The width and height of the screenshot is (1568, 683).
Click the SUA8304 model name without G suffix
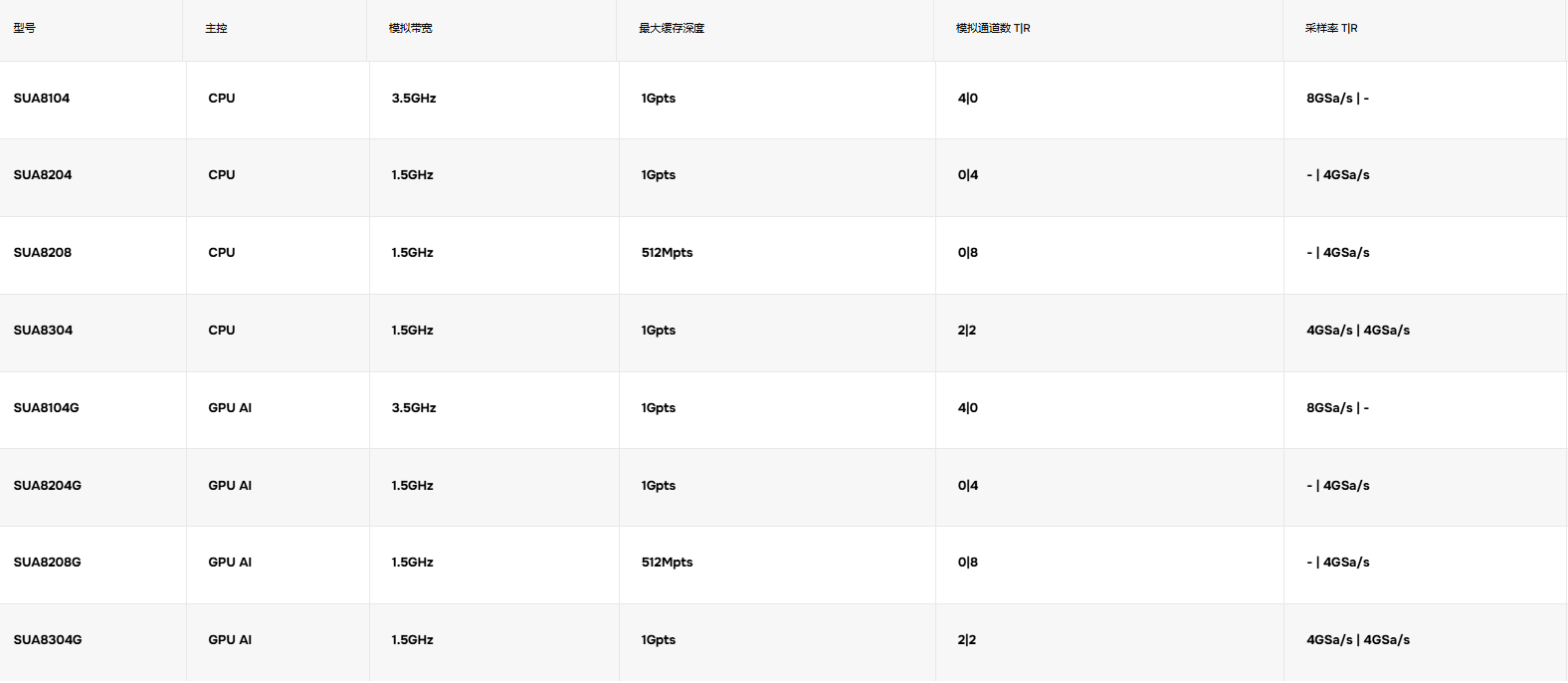(43, 331)
